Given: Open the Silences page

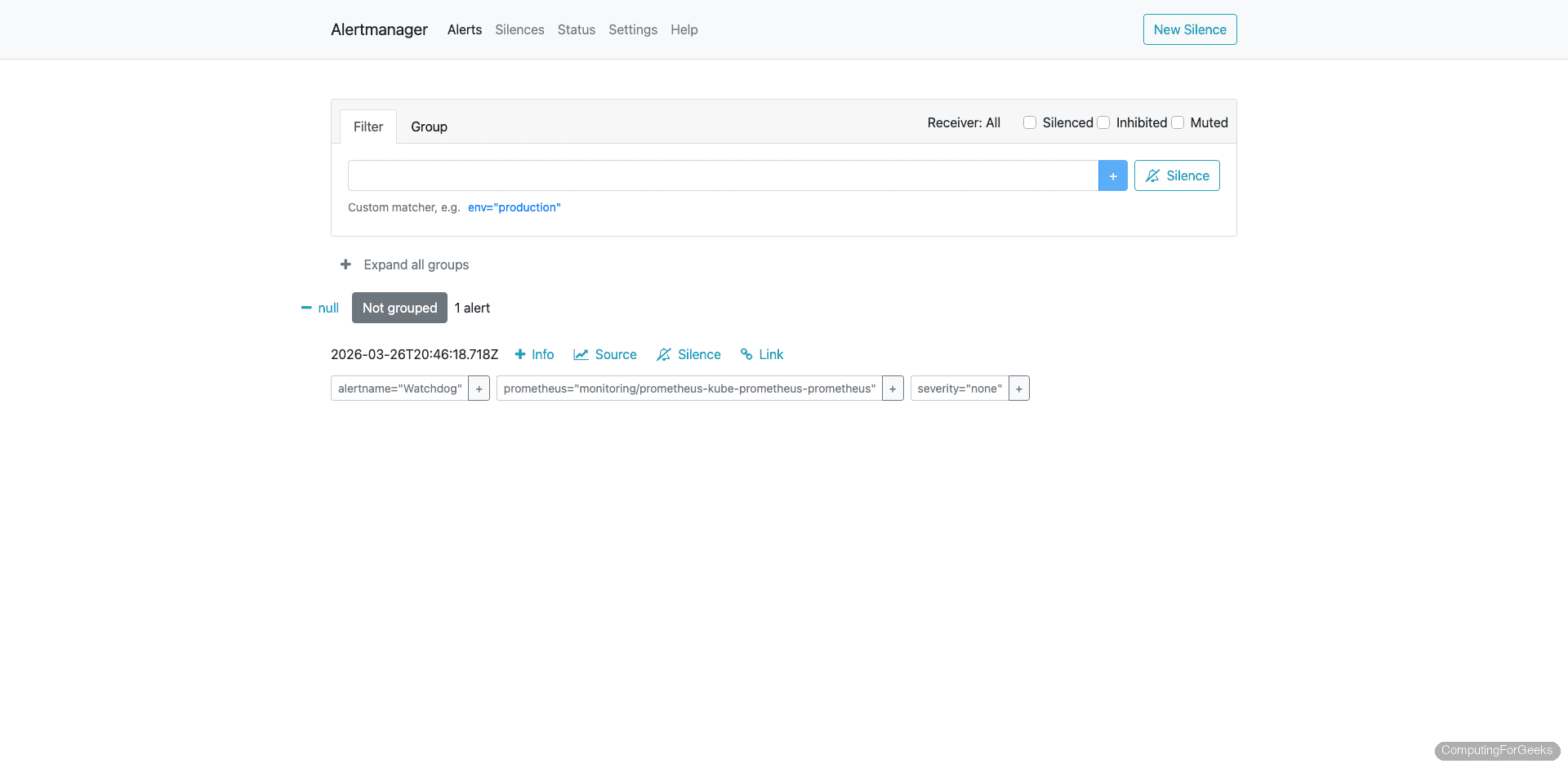Looking at the screenshot, I should point(519,29).
